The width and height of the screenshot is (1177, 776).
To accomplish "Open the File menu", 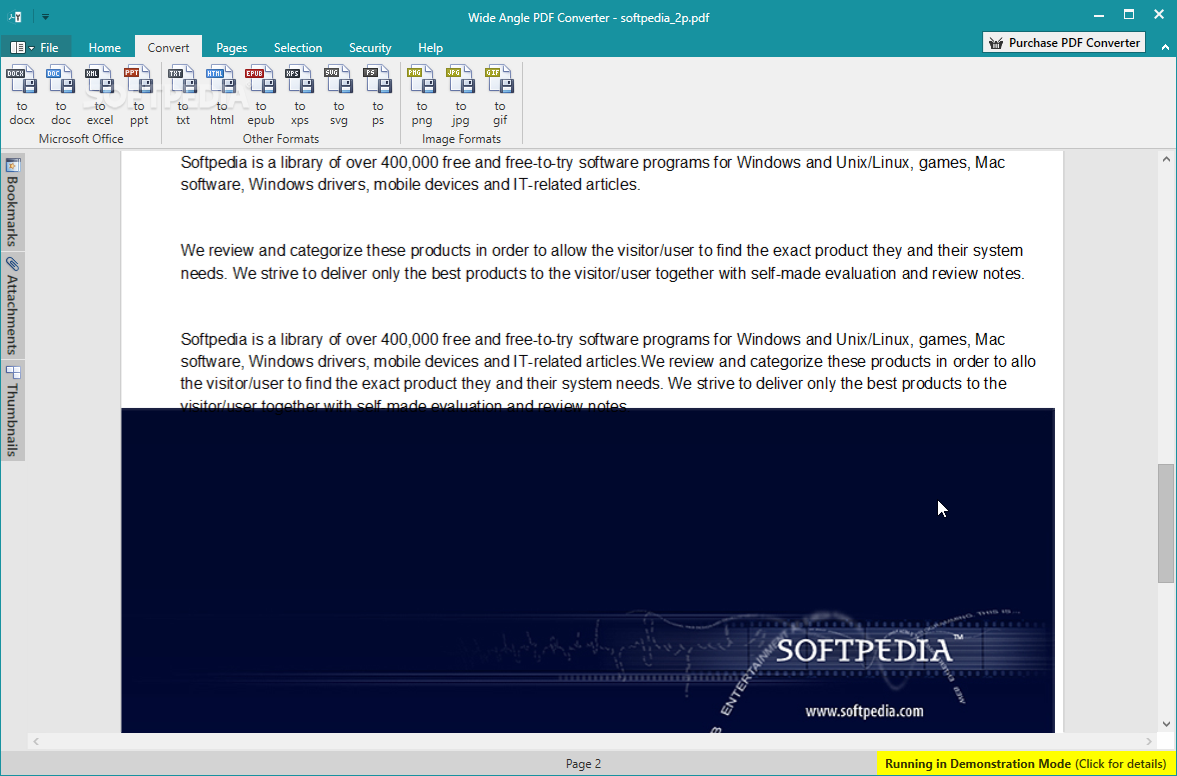I will pyautogui.click(x=35, y=47).
